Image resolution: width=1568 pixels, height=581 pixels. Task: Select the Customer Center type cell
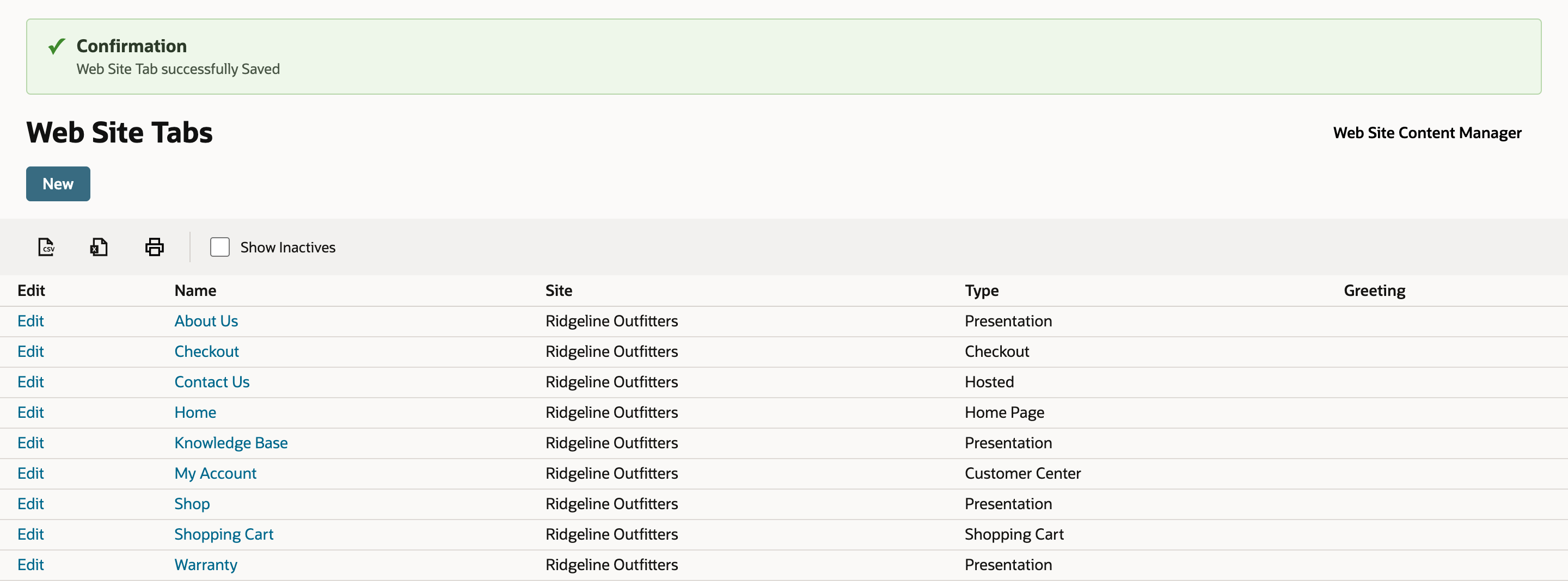pos(1022,473)
